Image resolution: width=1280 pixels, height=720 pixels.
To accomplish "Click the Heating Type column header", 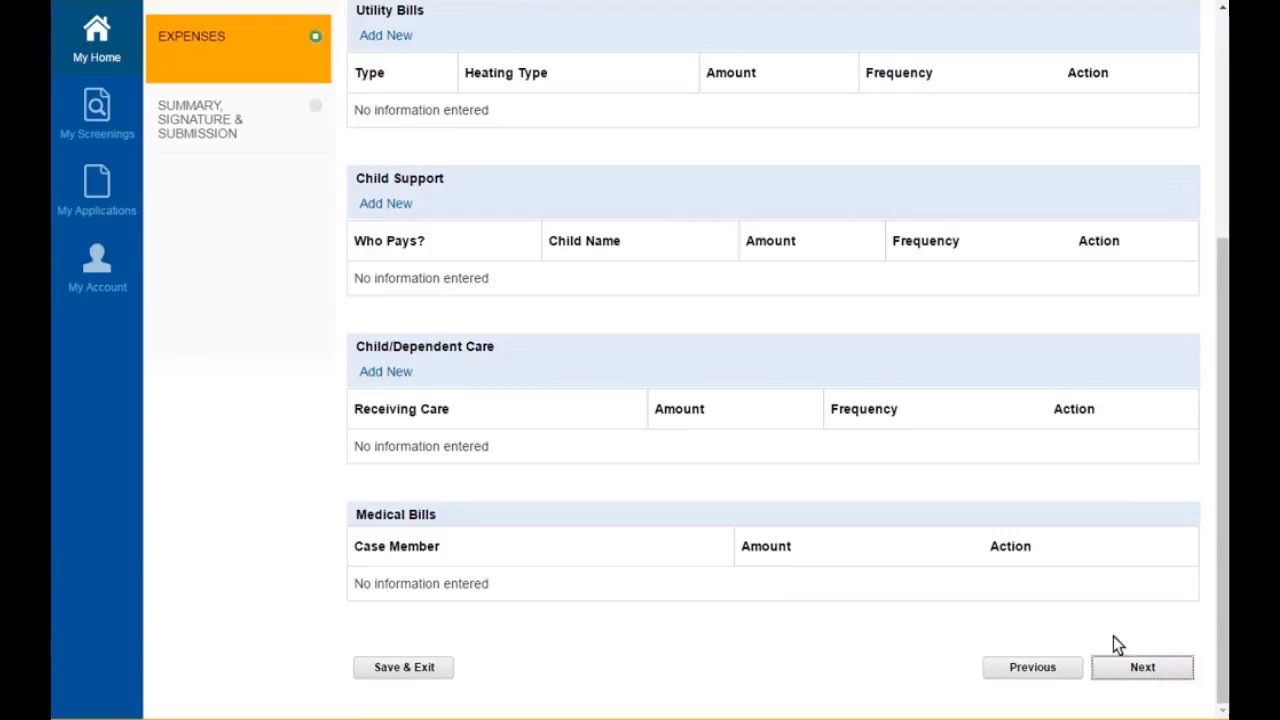I will [506, 73].
